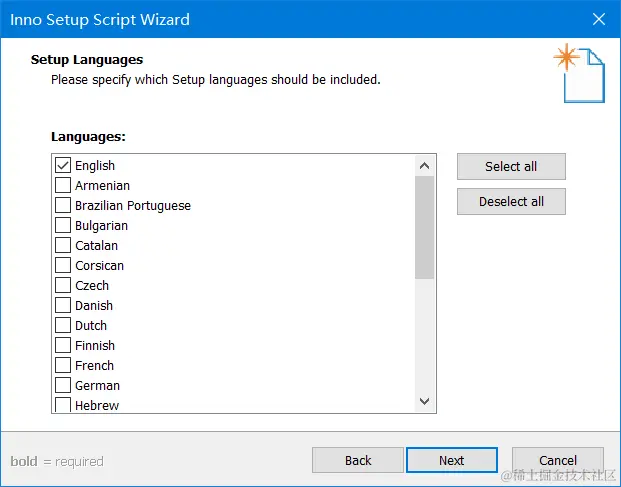
Task: Check the Dutch checkbox
Action: click(x=63, y=325)
